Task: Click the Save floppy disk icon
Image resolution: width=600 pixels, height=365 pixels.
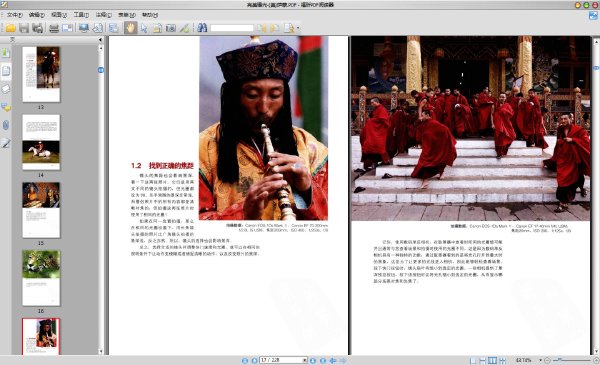Action: pyautogui.click(x=24, y=28)
